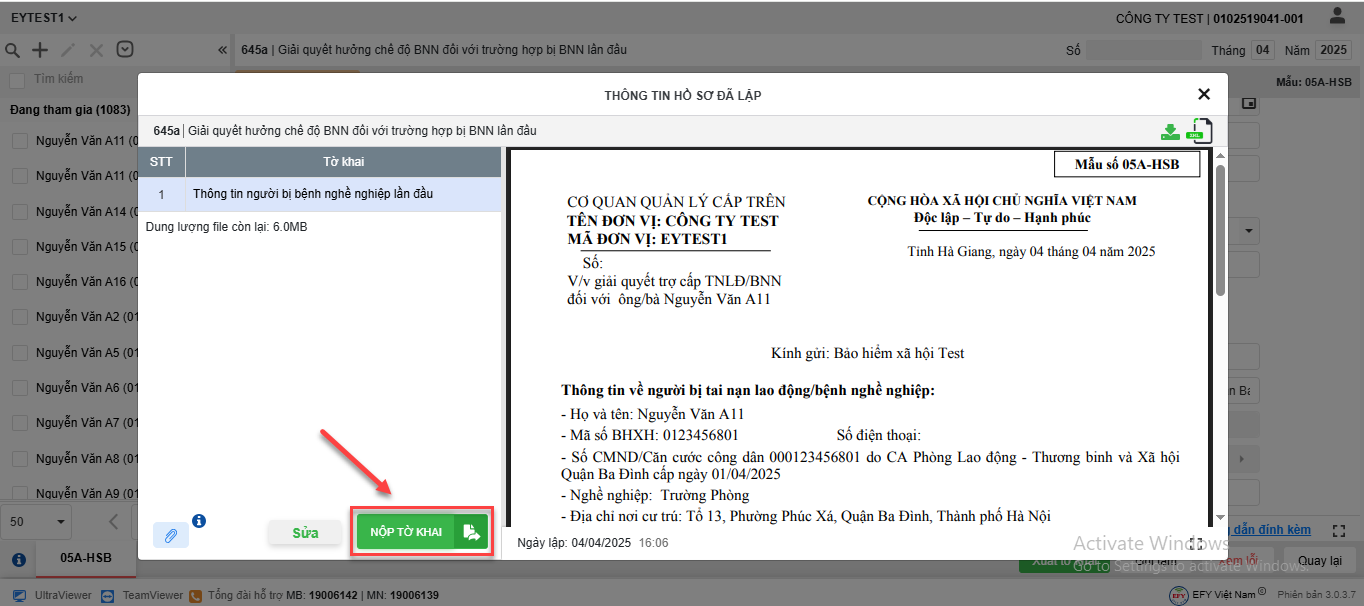Select the Nguyễn Văn A5 checkbox
Viewport: 1364px width, 606px height.
click(x=20, y=353)
